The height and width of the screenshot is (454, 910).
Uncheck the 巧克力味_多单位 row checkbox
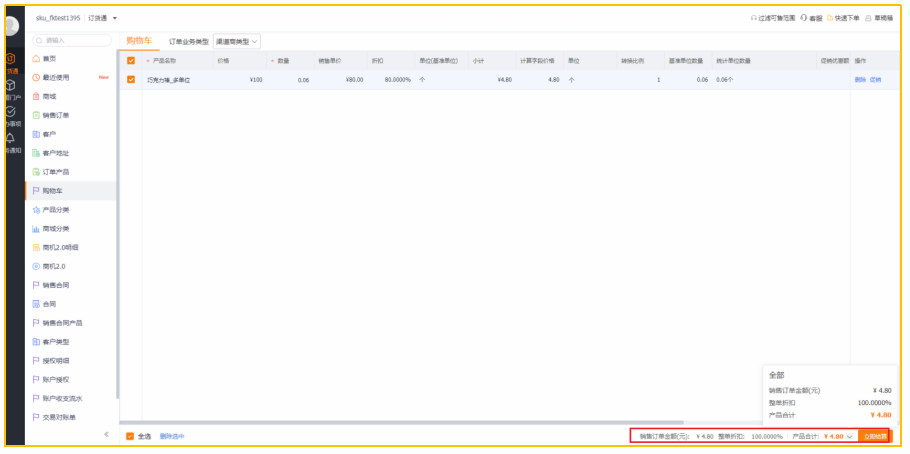131,80
